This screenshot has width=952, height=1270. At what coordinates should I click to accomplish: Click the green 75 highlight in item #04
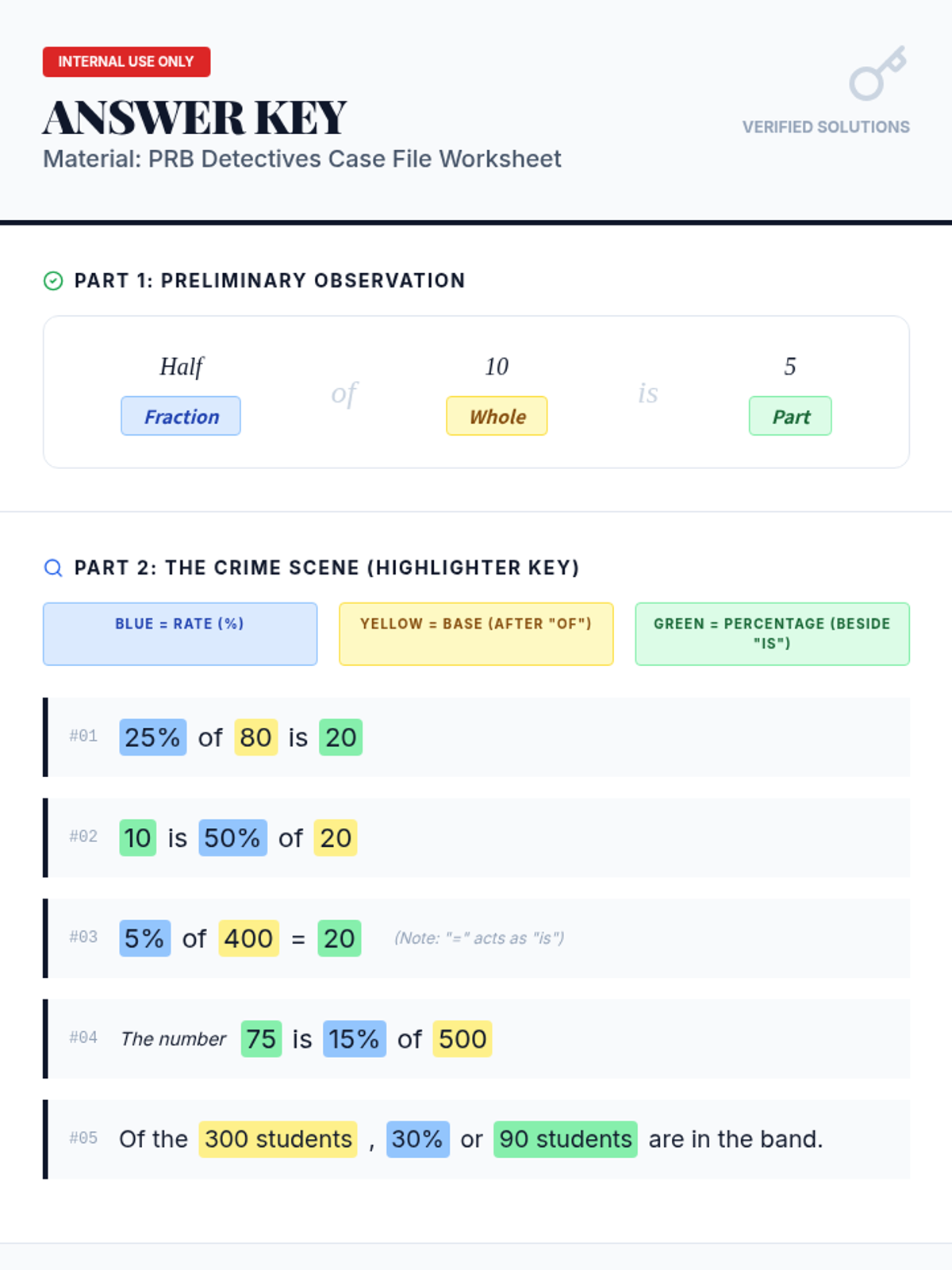click(x=261, y=1039)
